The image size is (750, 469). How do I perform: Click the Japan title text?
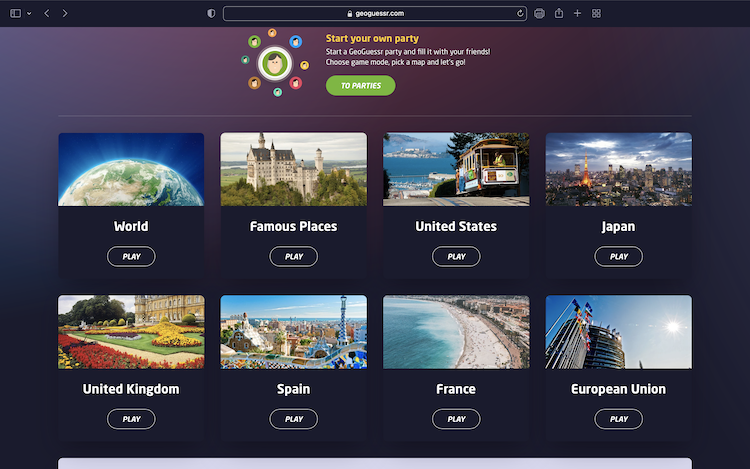(x=618, y=227)
